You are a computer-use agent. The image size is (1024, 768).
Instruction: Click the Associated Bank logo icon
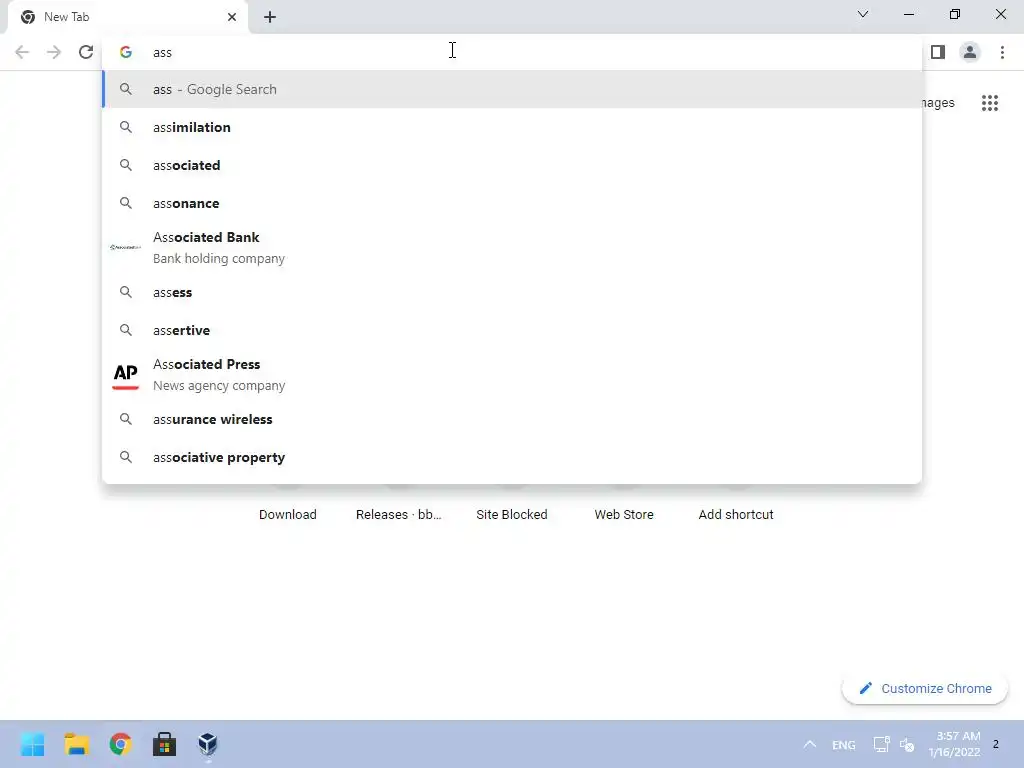[125, 248]
